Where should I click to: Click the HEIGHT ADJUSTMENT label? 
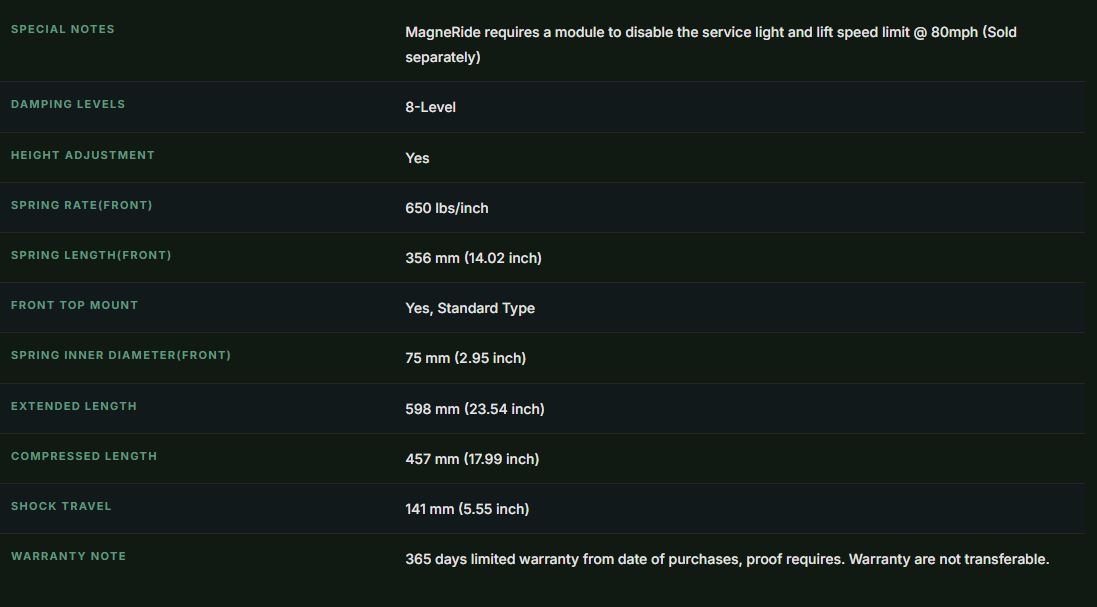pos(83,155)
